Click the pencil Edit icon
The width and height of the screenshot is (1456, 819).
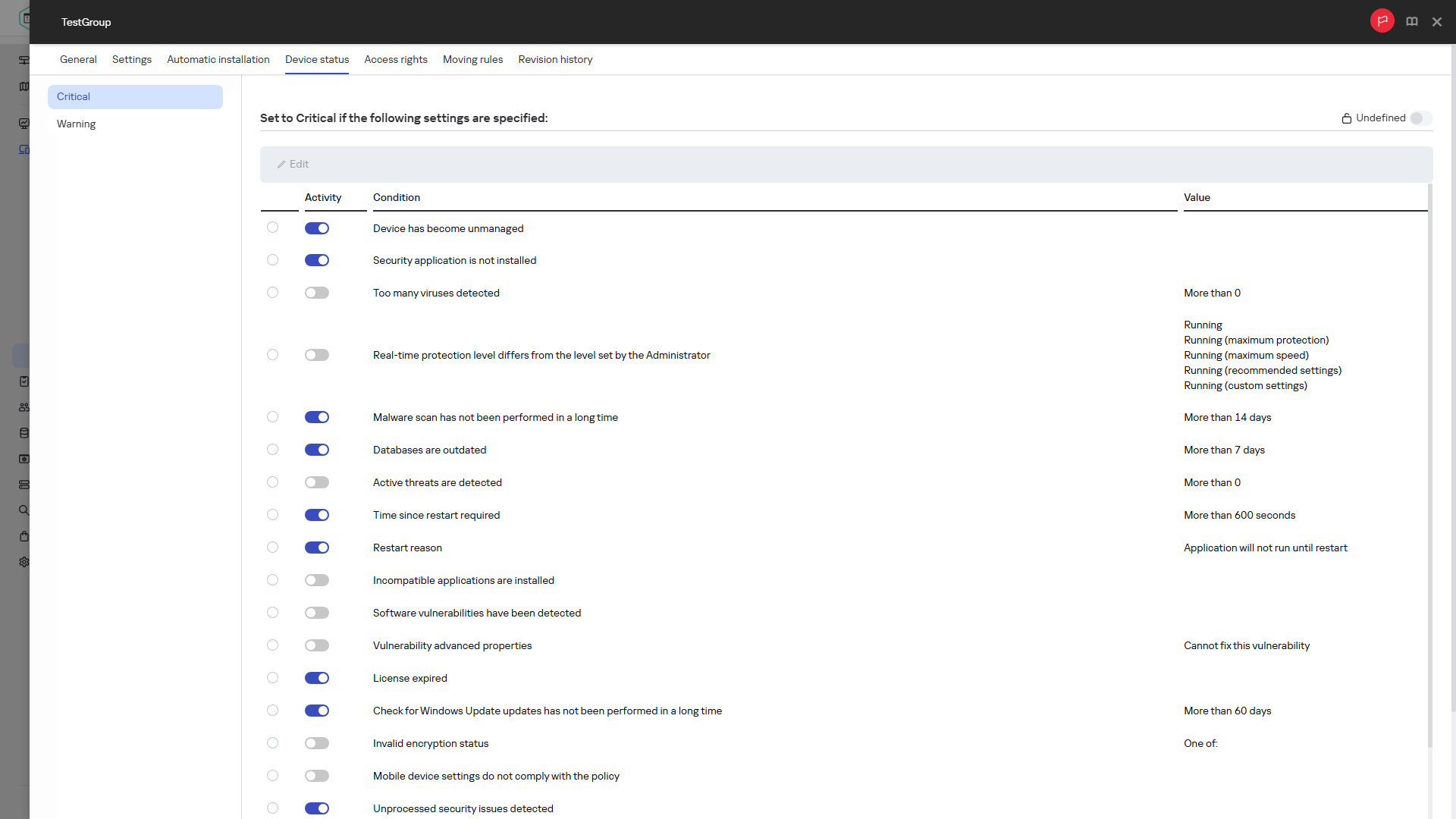pos(281,165)
